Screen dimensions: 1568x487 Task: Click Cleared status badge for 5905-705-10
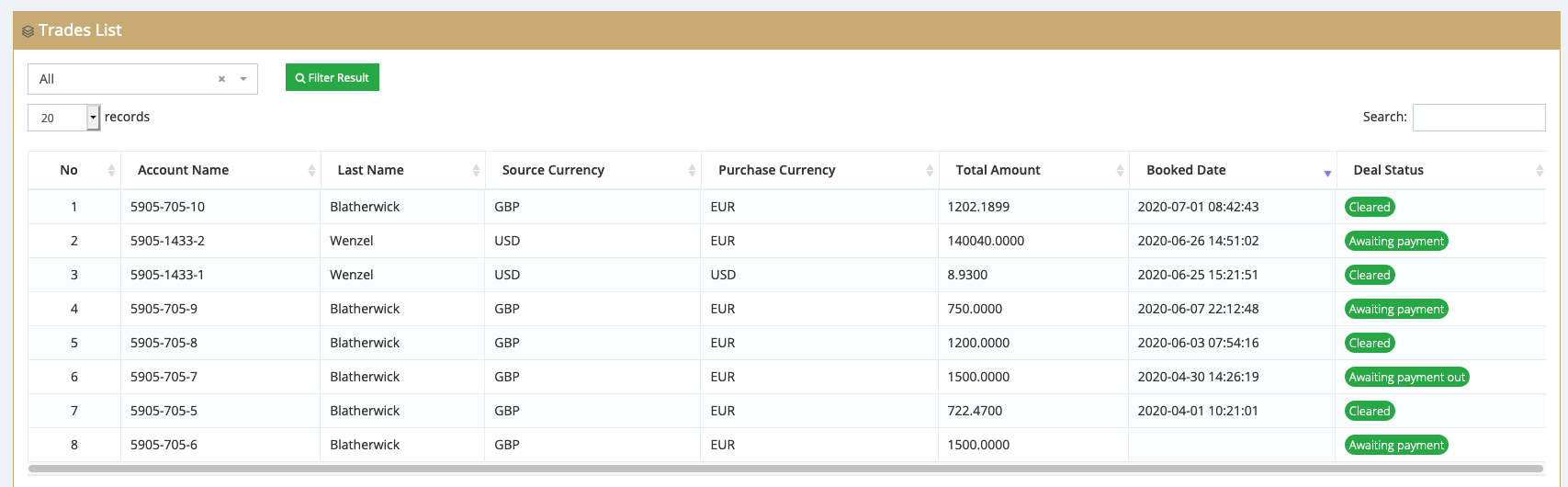click(1369, 207)
